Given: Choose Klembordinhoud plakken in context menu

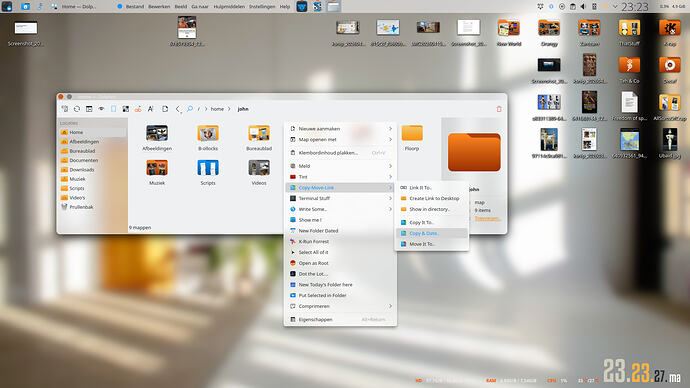Looking at the screenshot, I should point(340,153).
